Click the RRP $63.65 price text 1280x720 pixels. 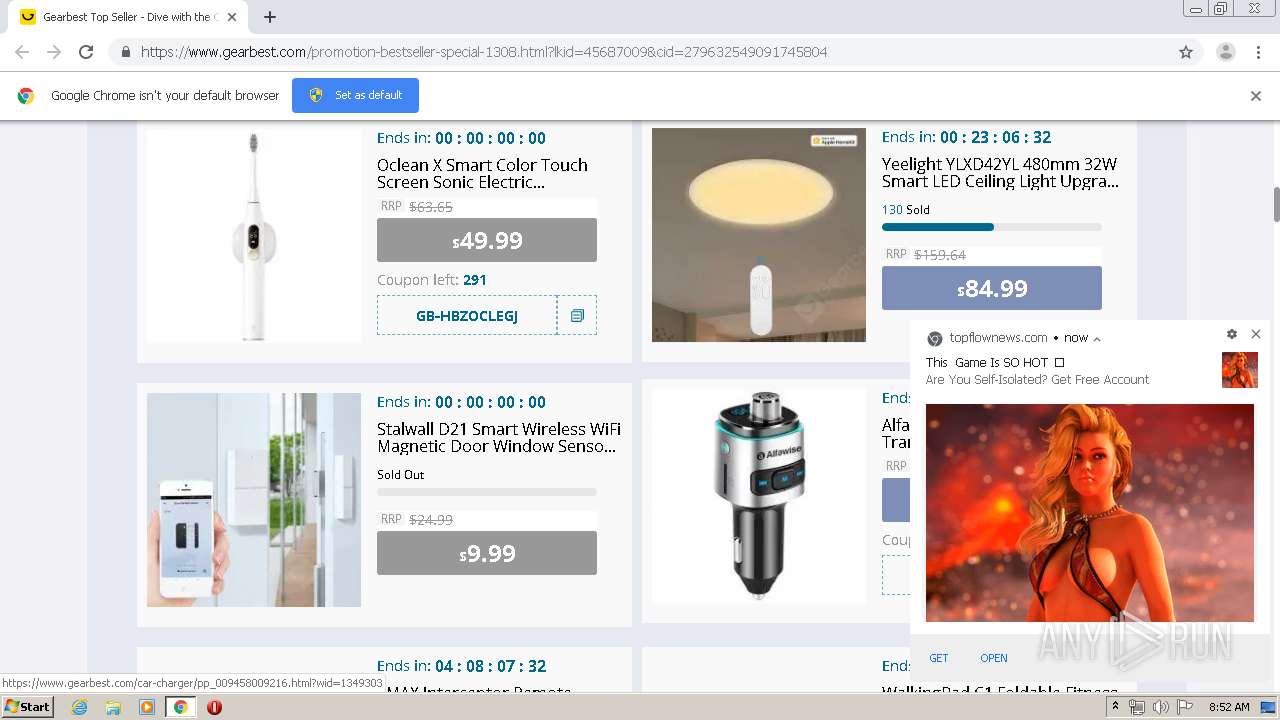coord(417,207)
